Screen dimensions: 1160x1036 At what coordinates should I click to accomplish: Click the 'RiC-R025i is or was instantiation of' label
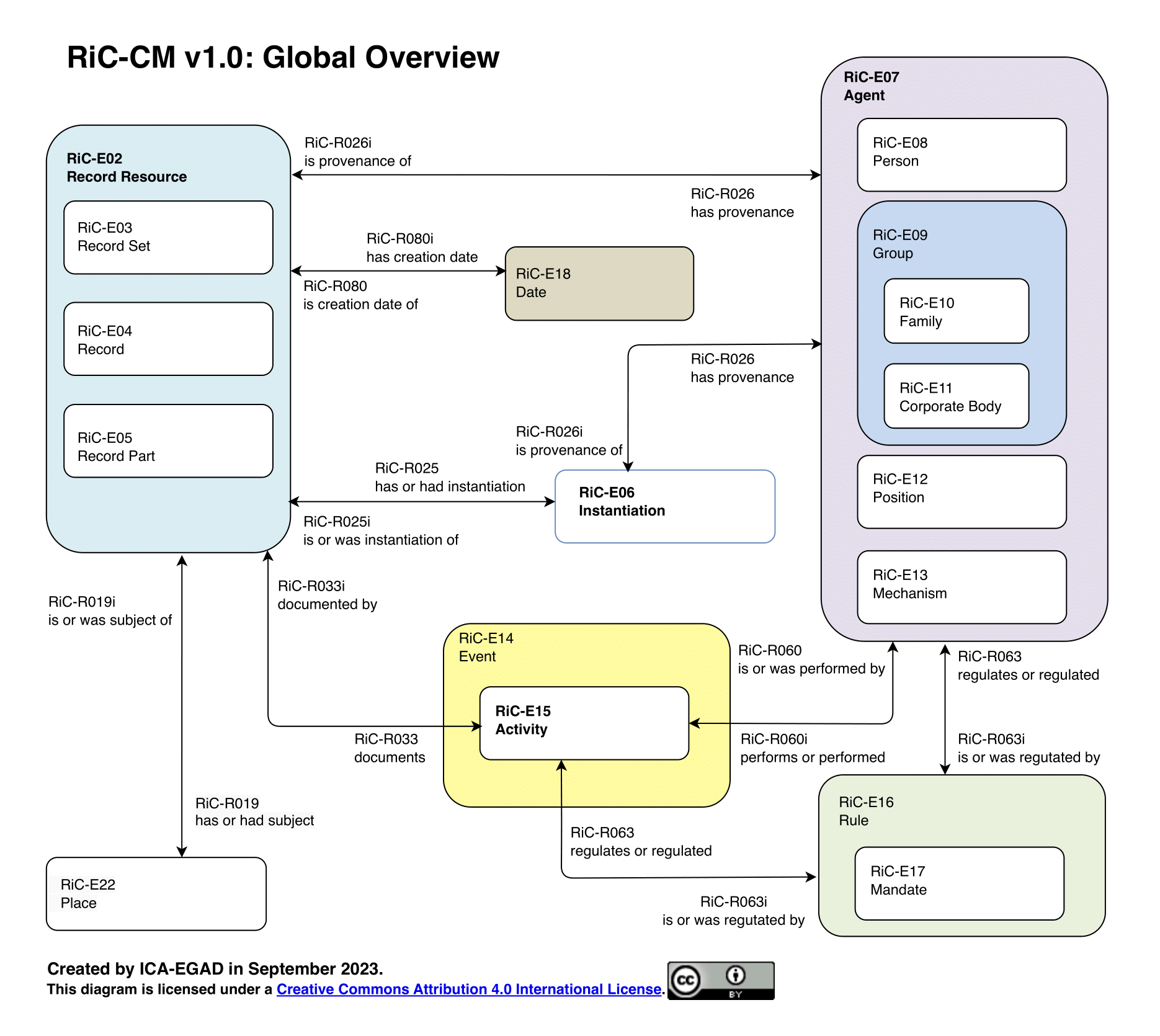coord(380,530)
